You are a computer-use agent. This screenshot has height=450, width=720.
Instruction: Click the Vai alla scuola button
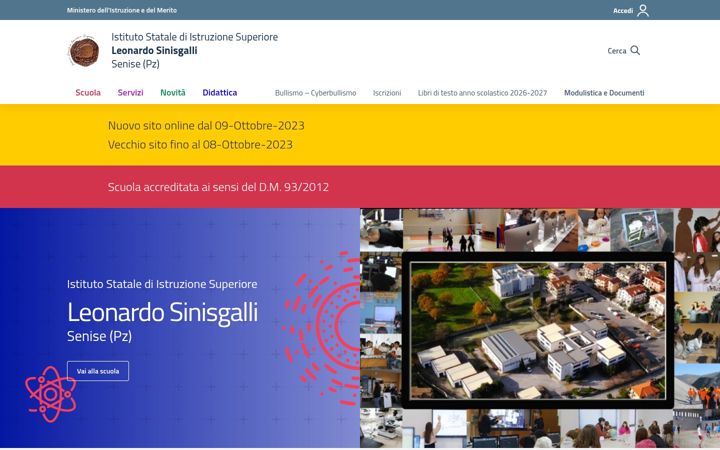click(x=98, y=371)
